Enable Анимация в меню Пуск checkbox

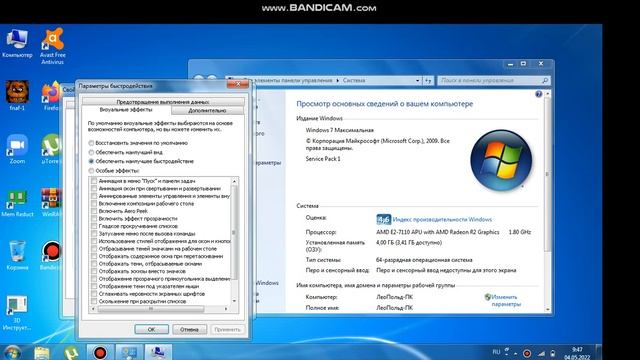point(94,181)
